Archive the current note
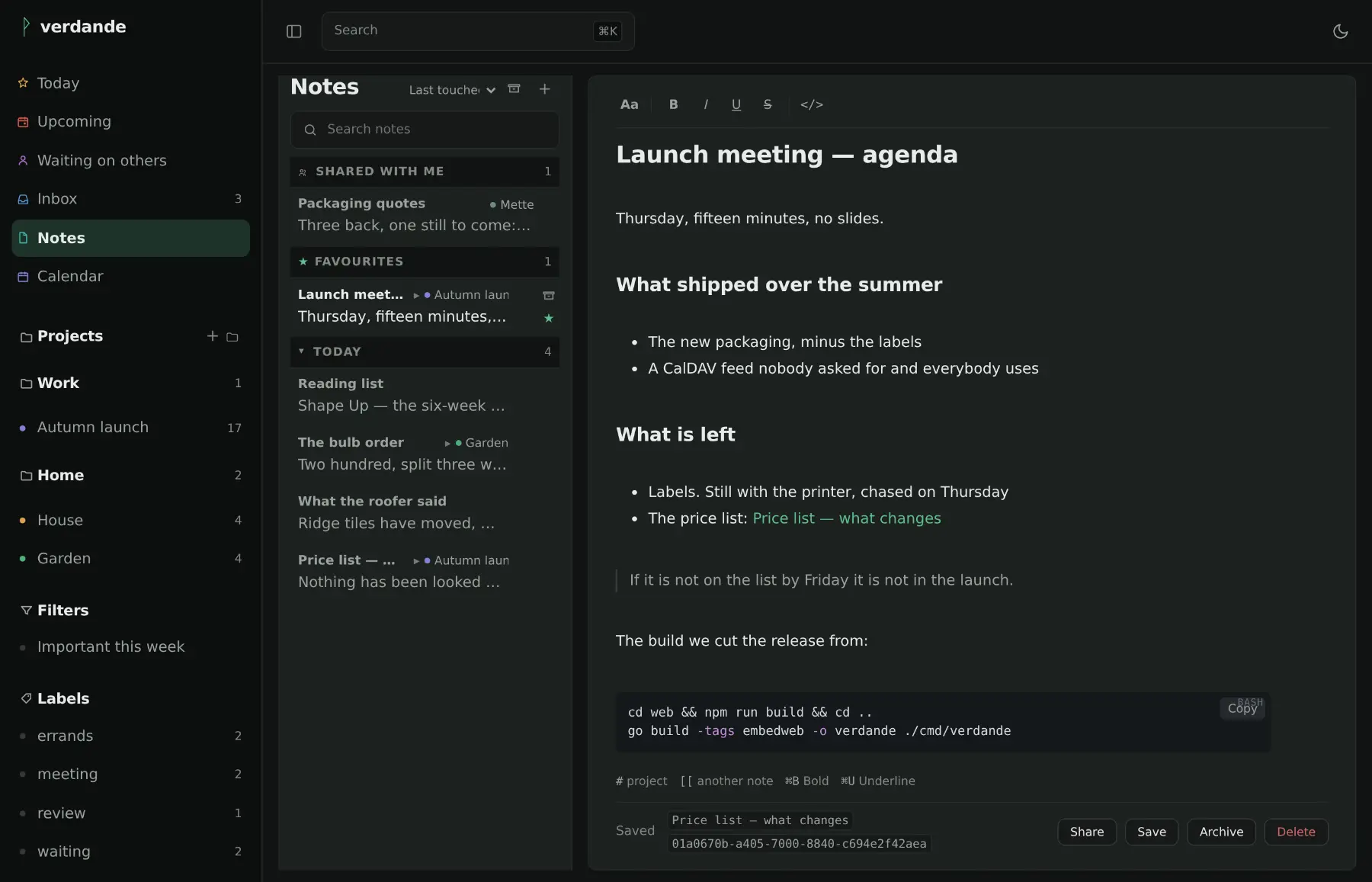The image size is (1372, 882). click(1221, 832)
